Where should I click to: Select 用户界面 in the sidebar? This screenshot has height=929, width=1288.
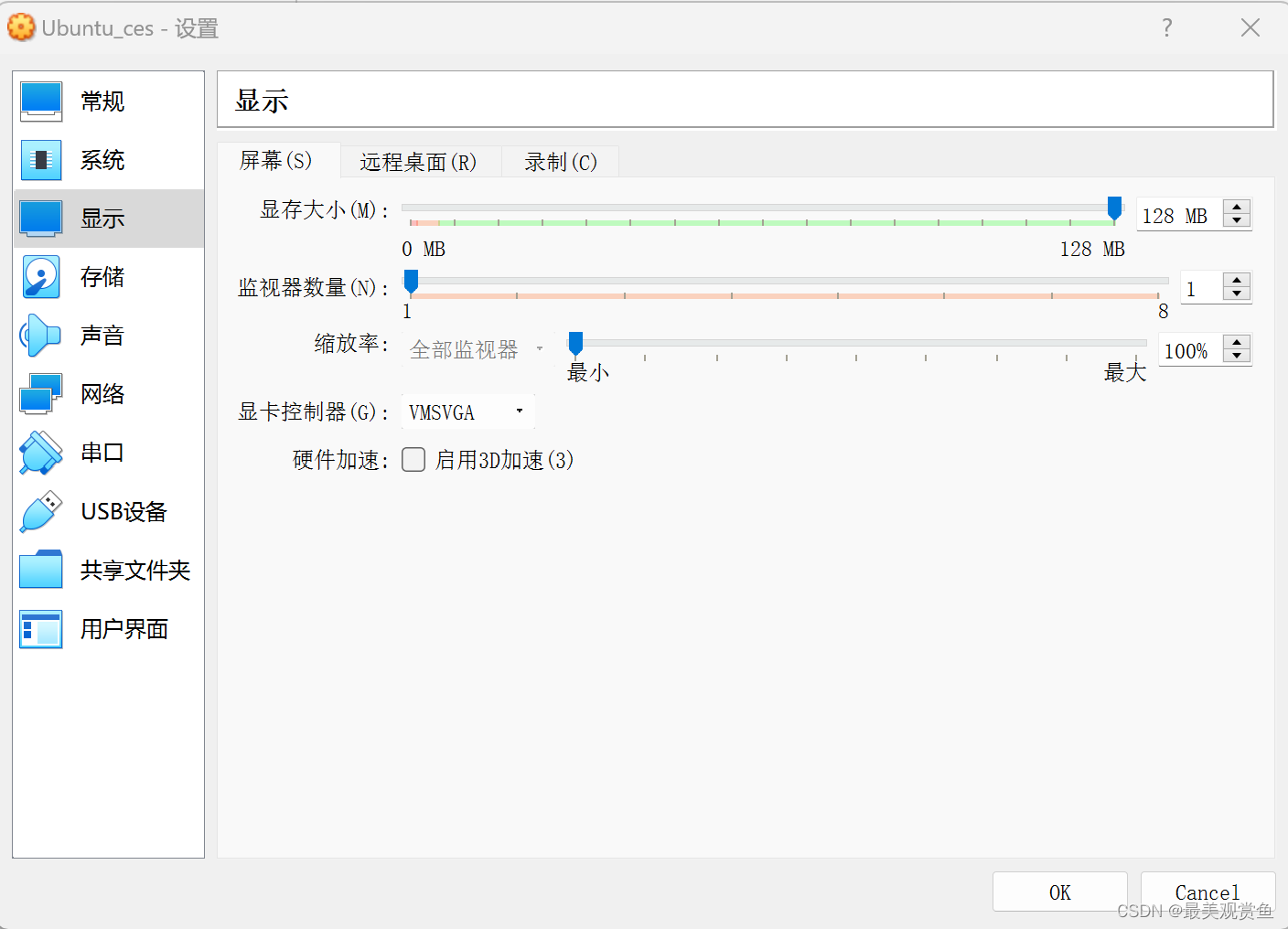pyautogui.click(x=109, y=629)
